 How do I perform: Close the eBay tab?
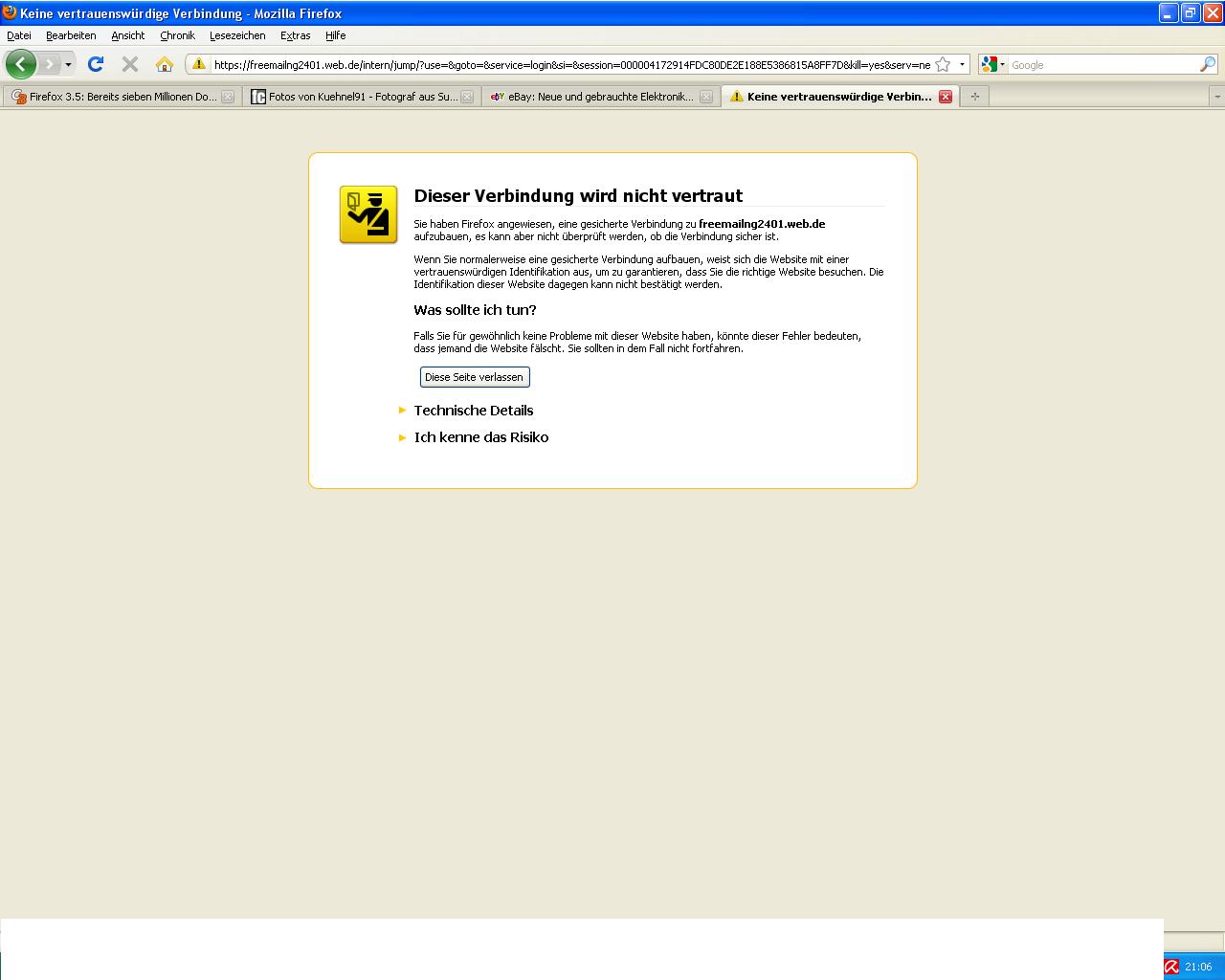[706, 97]
